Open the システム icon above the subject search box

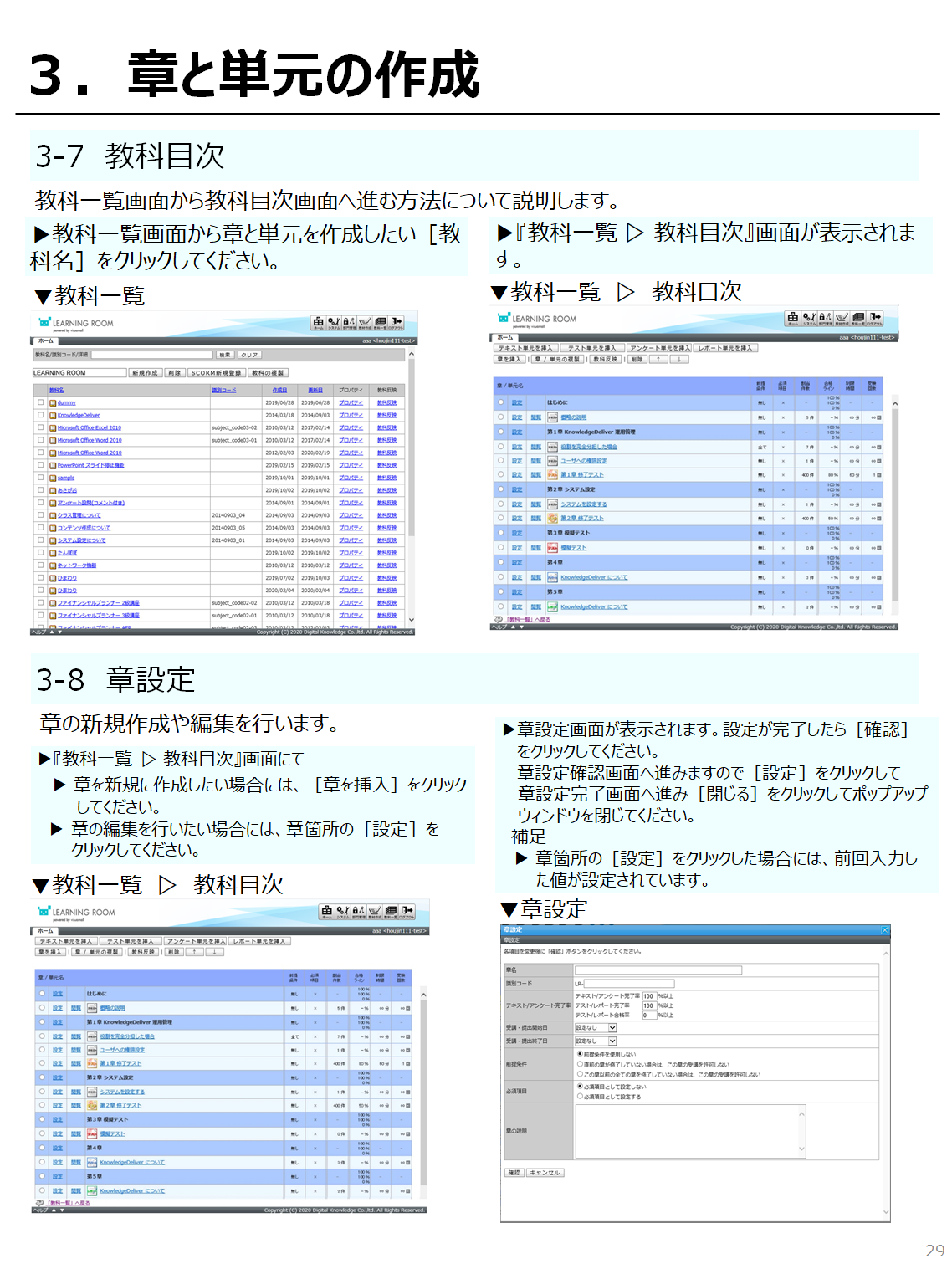point(334,323)
